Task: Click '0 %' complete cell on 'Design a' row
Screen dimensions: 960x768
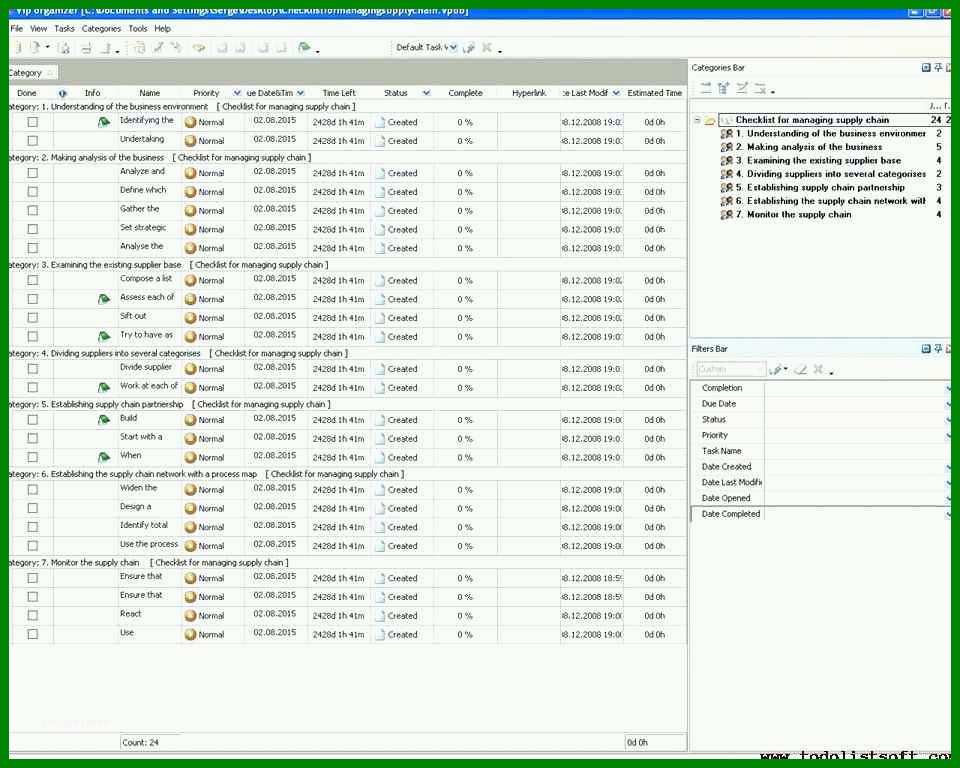Action: [465, 509]
